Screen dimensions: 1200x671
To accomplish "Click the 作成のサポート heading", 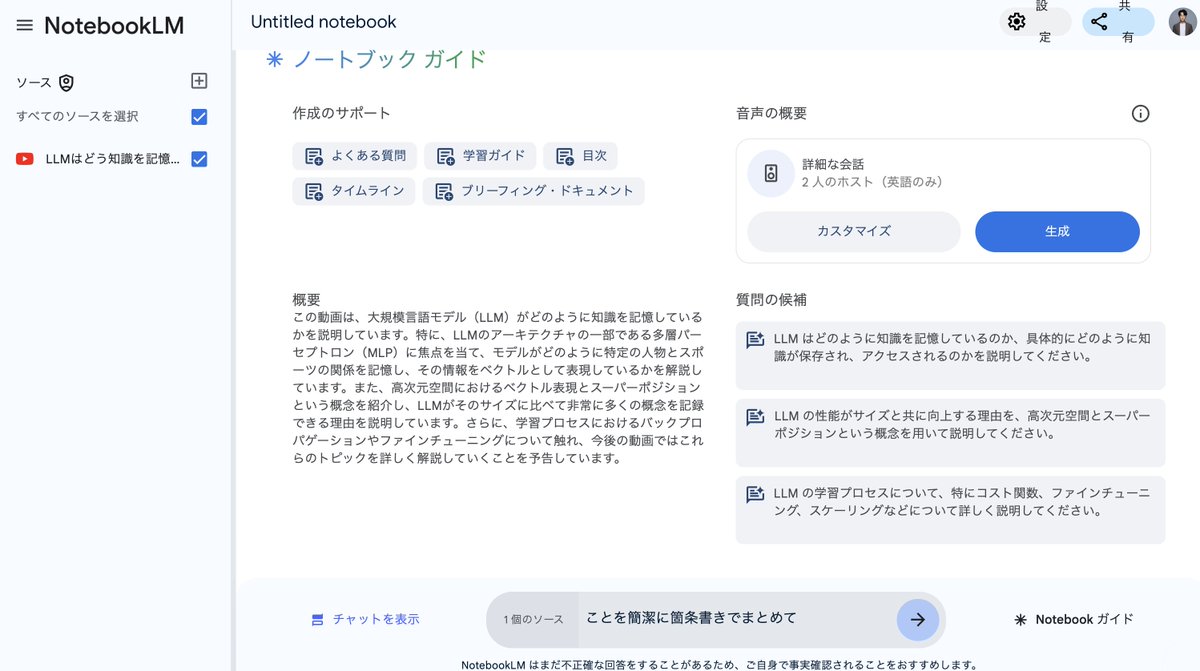I will [x=341, y=114].
